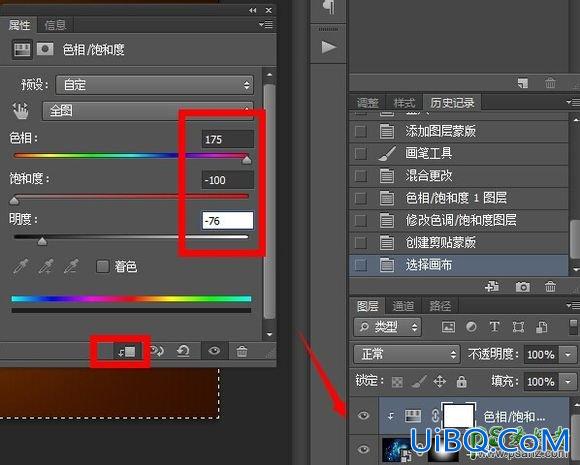580x465 pixels.
Task: Enable the 着色 colorize checkbox
Action: click(x=102, y=266)
